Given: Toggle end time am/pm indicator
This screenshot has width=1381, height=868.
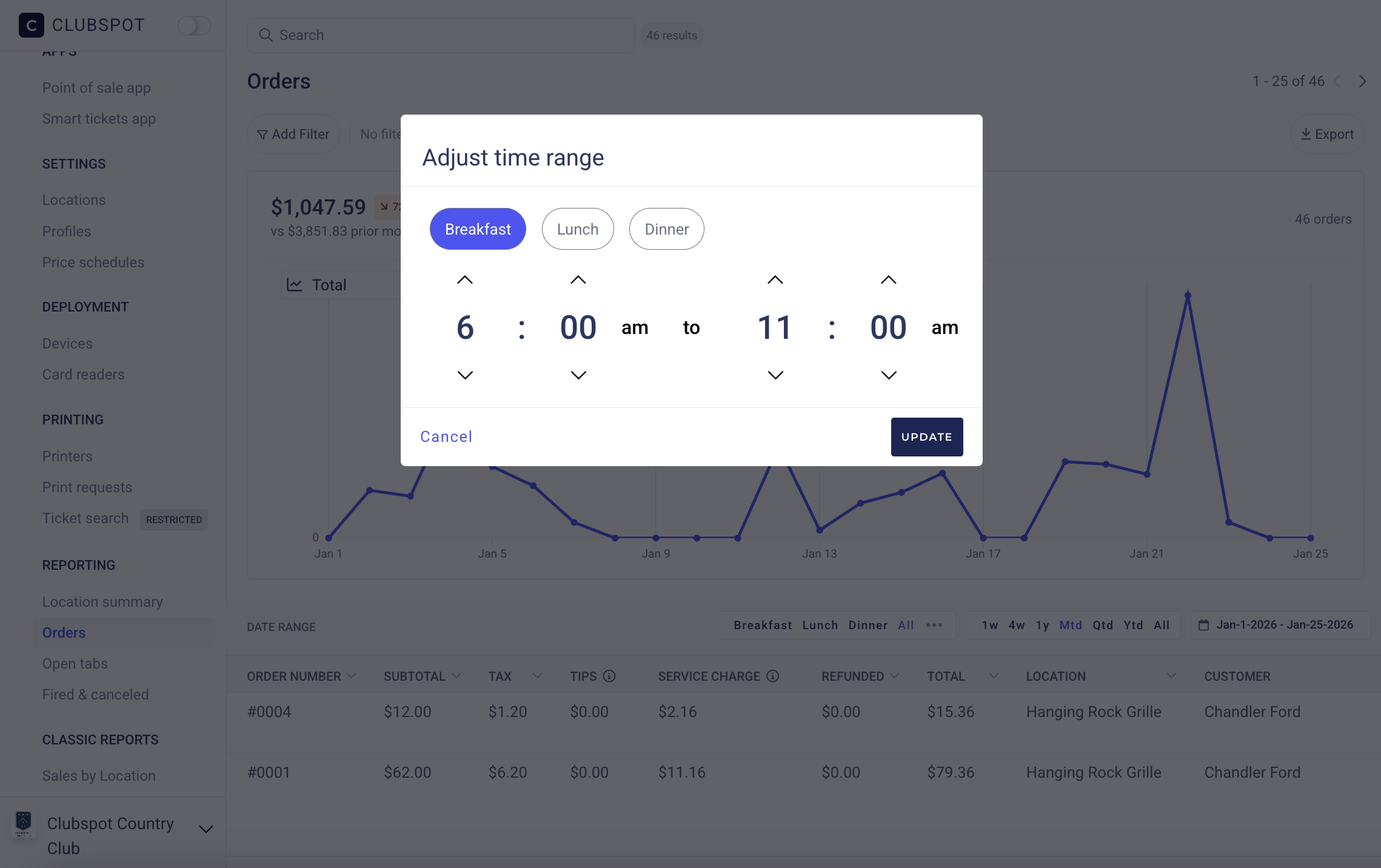Looking at the screenshot, I should click(x=945, y=328).
